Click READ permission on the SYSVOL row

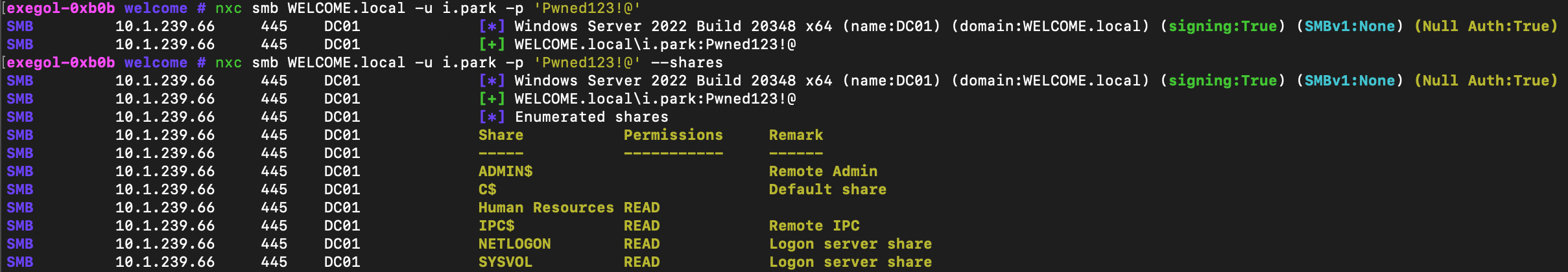click(641, 262)
